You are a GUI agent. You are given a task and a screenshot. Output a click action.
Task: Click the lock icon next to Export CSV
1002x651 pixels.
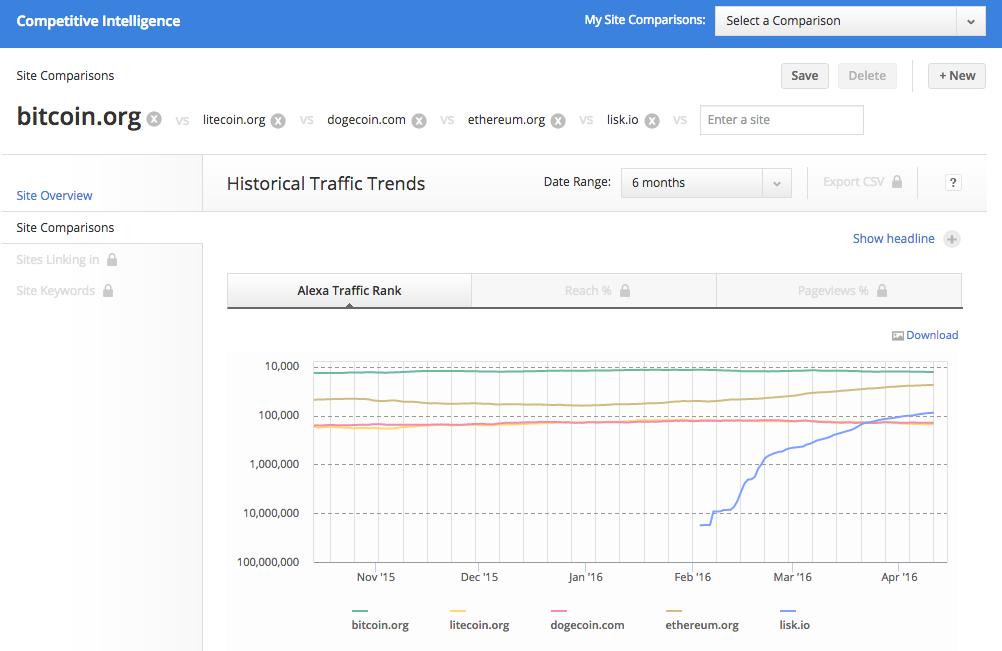(x=897, y=181)
